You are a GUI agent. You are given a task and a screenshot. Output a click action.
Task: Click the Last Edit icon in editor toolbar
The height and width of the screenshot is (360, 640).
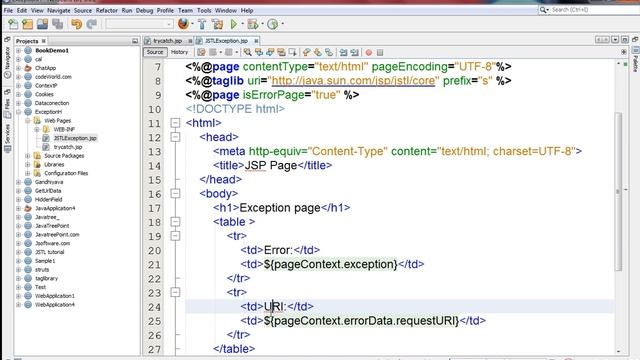(x=201, y=52)
